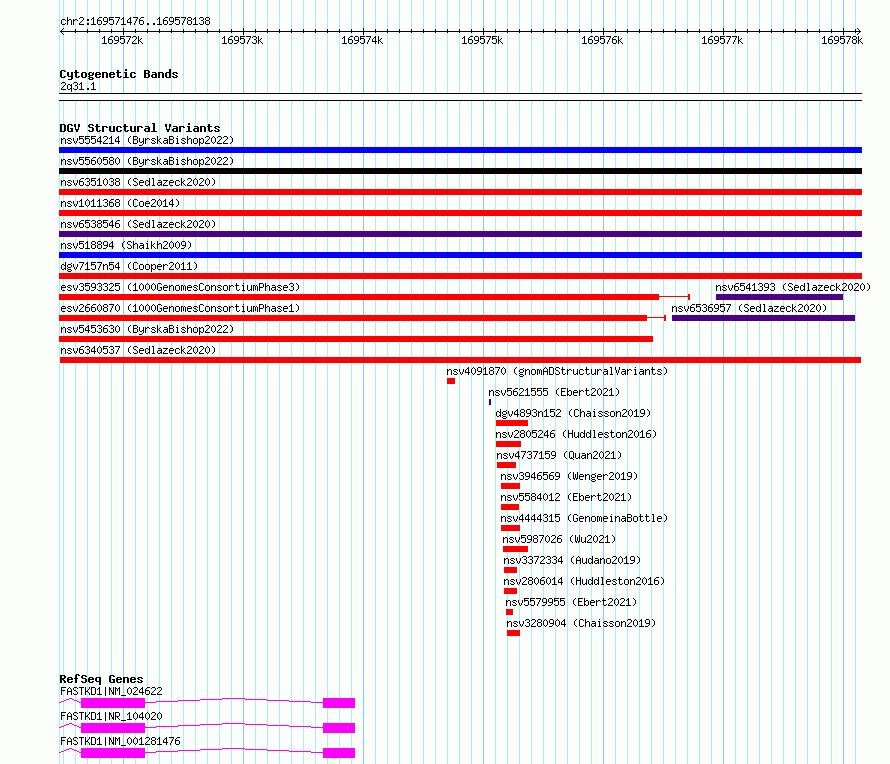Select the purple bar under nsv6536957
Viewport: 890px width, 764px height.
(763, 318)
